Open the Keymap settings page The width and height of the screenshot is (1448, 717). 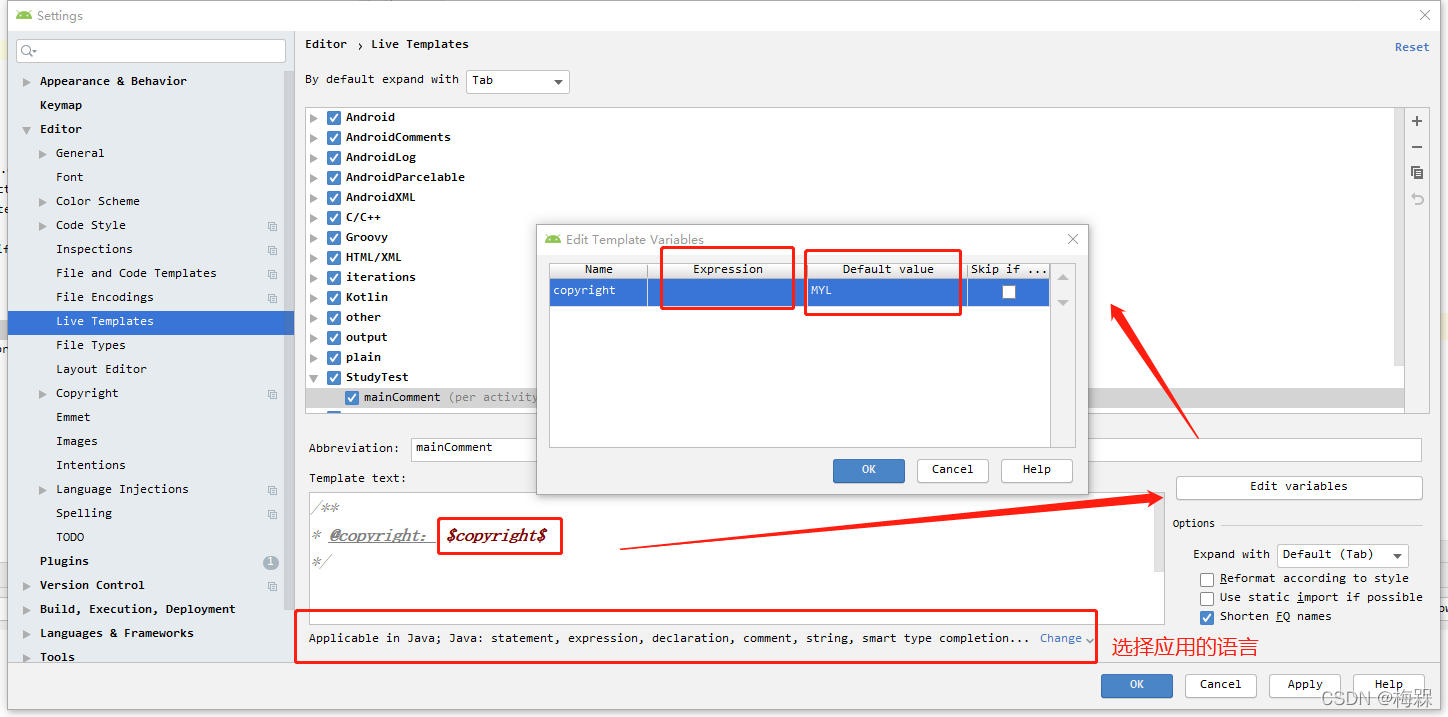click(x=61, y=105)
